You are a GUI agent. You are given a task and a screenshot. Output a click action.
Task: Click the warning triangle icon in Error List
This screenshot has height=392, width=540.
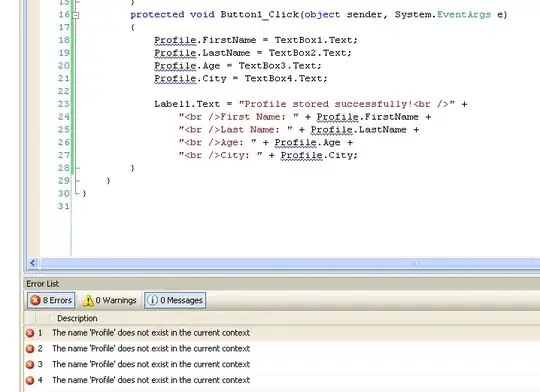click(x=88, y=300)
